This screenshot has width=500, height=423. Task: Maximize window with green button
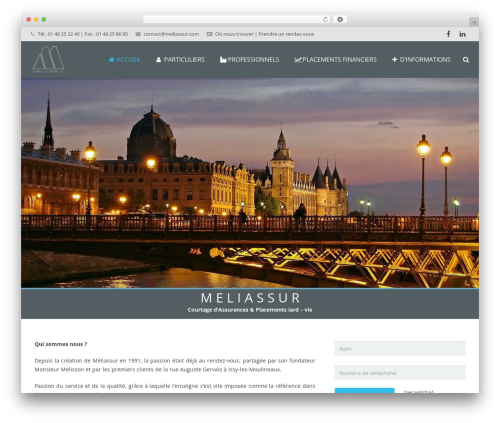(x=44, y=20)
